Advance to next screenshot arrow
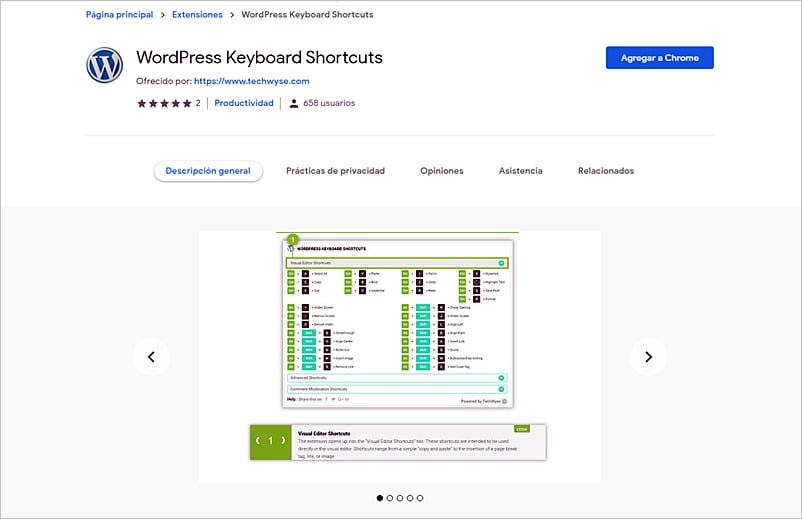 click(x=648, y=356)
